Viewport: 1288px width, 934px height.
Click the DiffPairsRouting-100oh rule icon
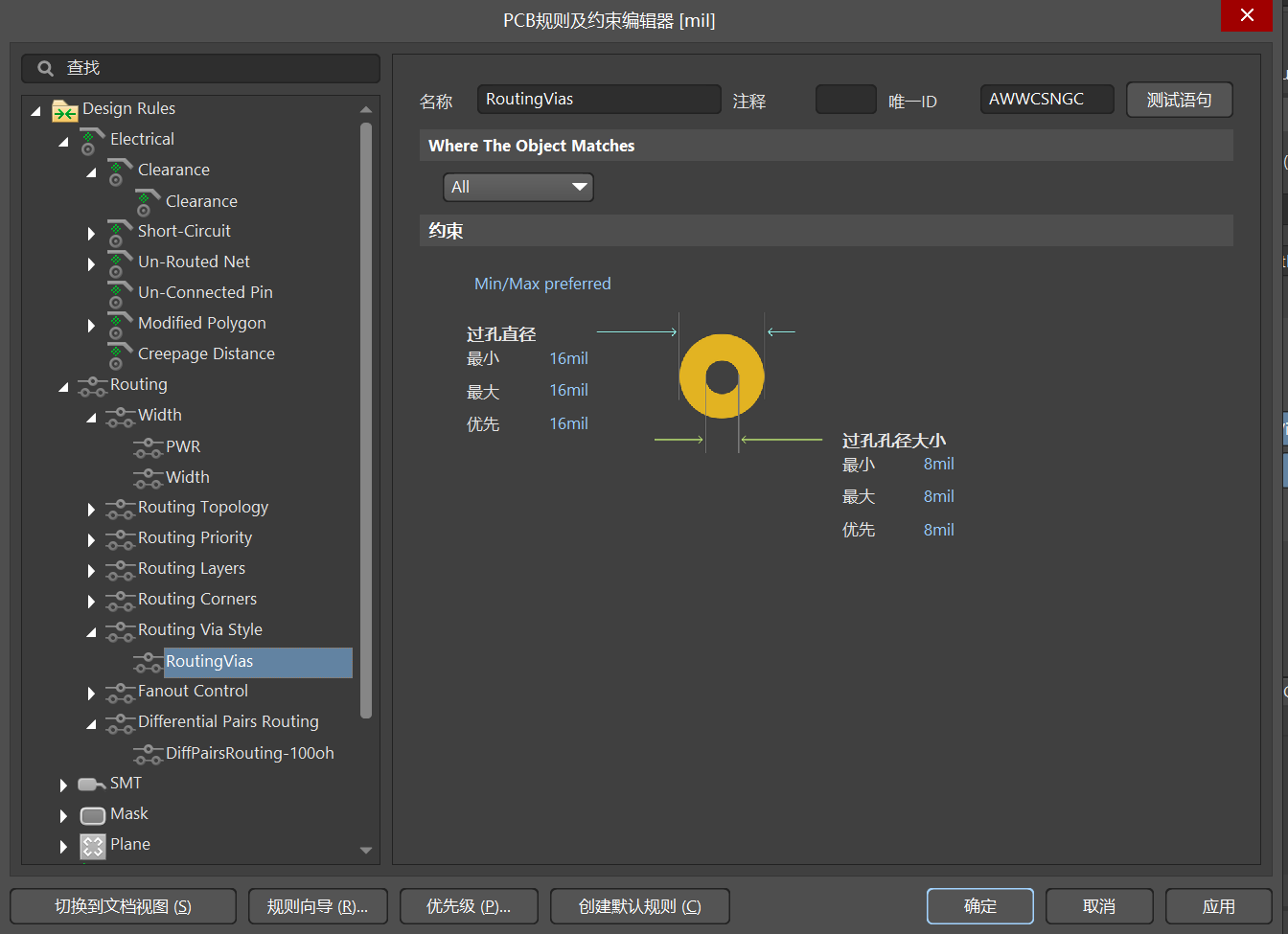(148, 754)
